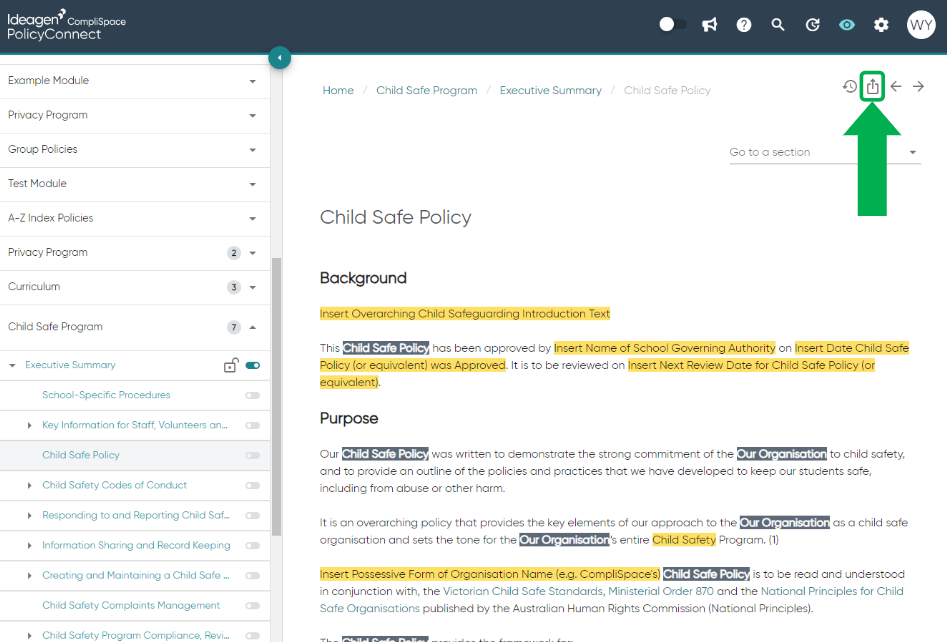
Task: Click the eye preview icon in the top bar
Action: [847, 24]
